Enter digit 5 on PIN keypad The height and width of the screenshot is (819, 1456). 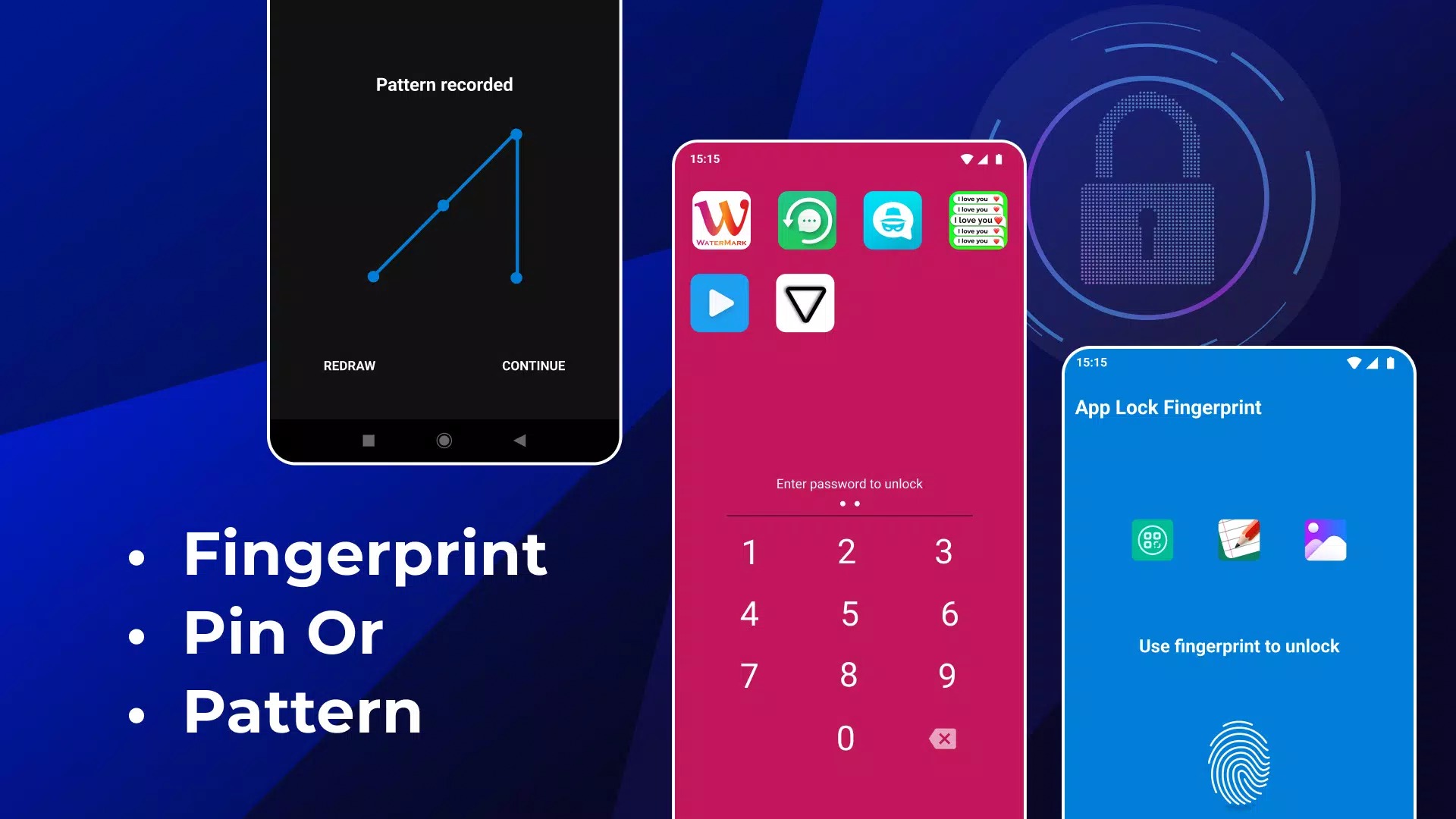[847, 614]
